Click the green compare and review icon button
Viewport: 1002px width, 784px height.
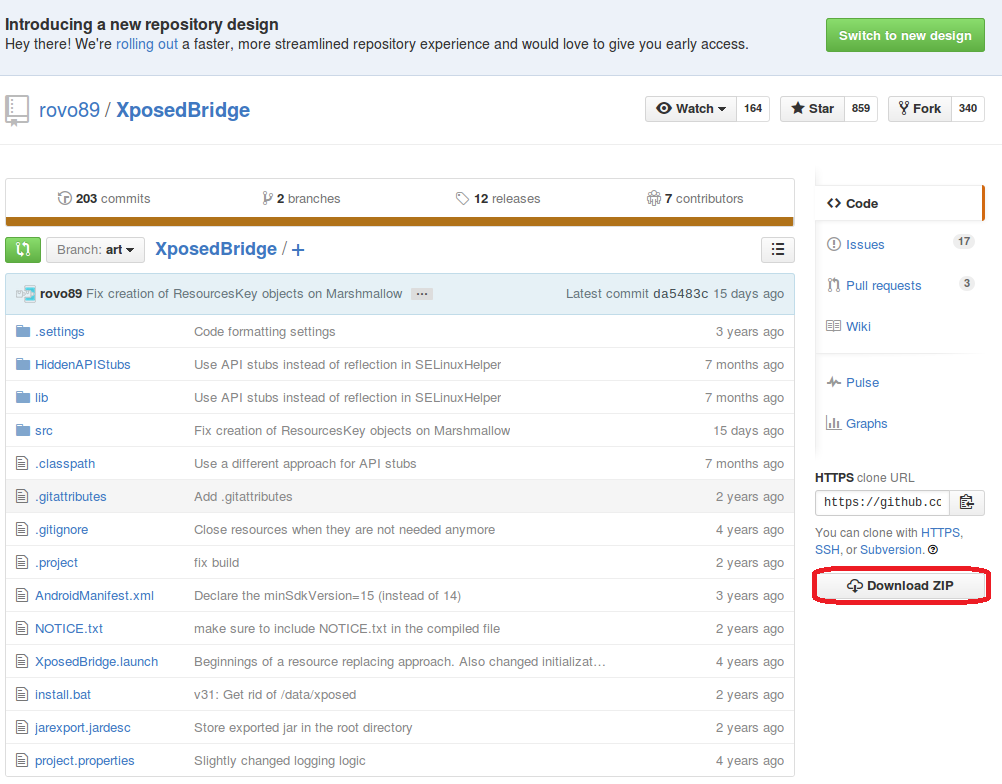[x=23, y=250]
